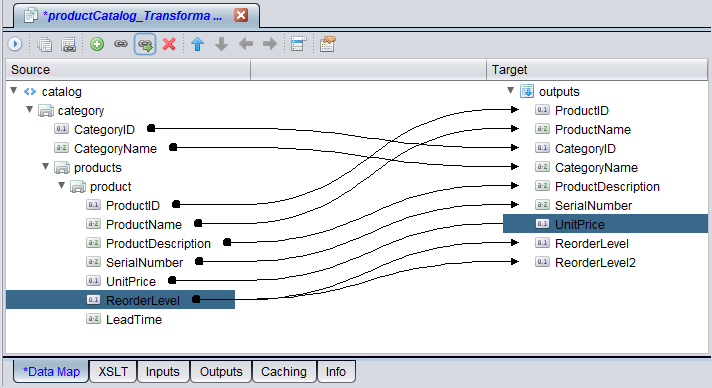Collapse the product node
Screen dimensions: 712x388
coord(62,186)
